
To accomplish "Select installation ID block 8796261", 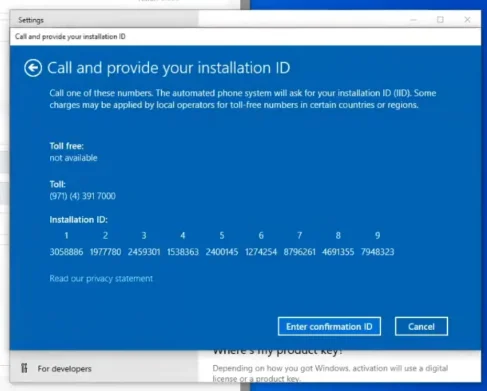I will pos(299,252).
